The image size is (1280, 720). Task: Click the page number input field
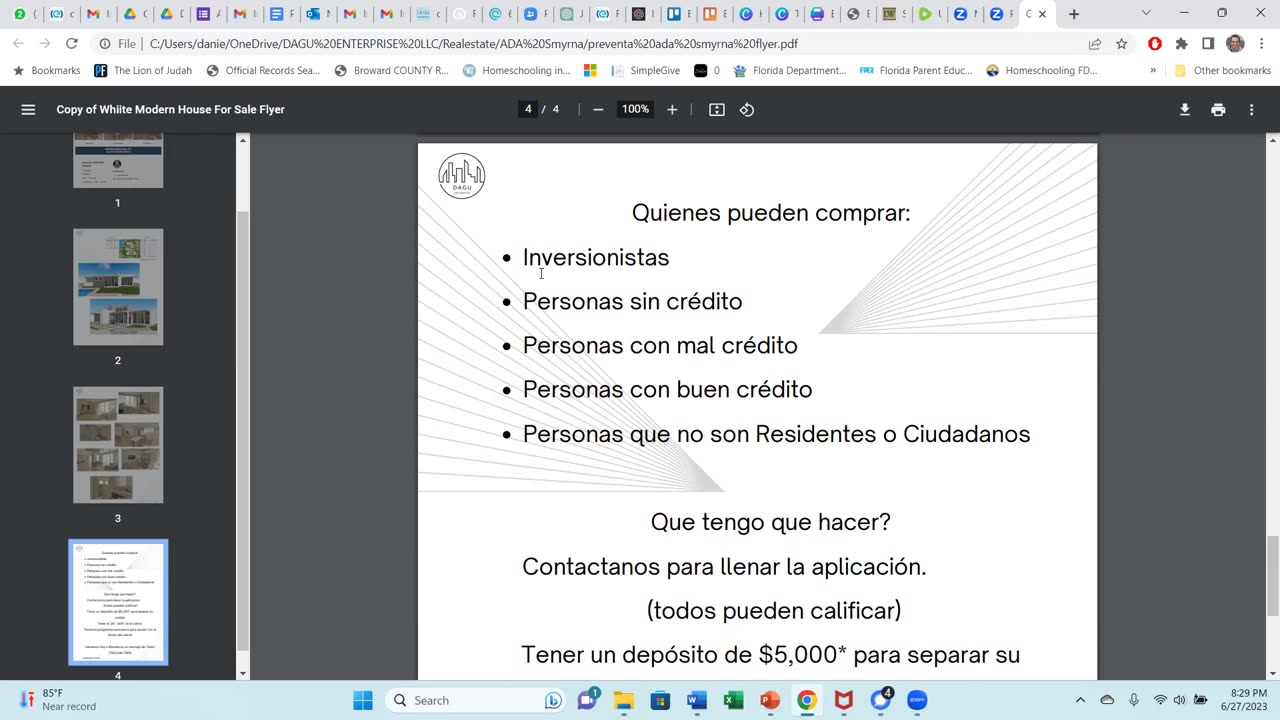pos(528,110)
